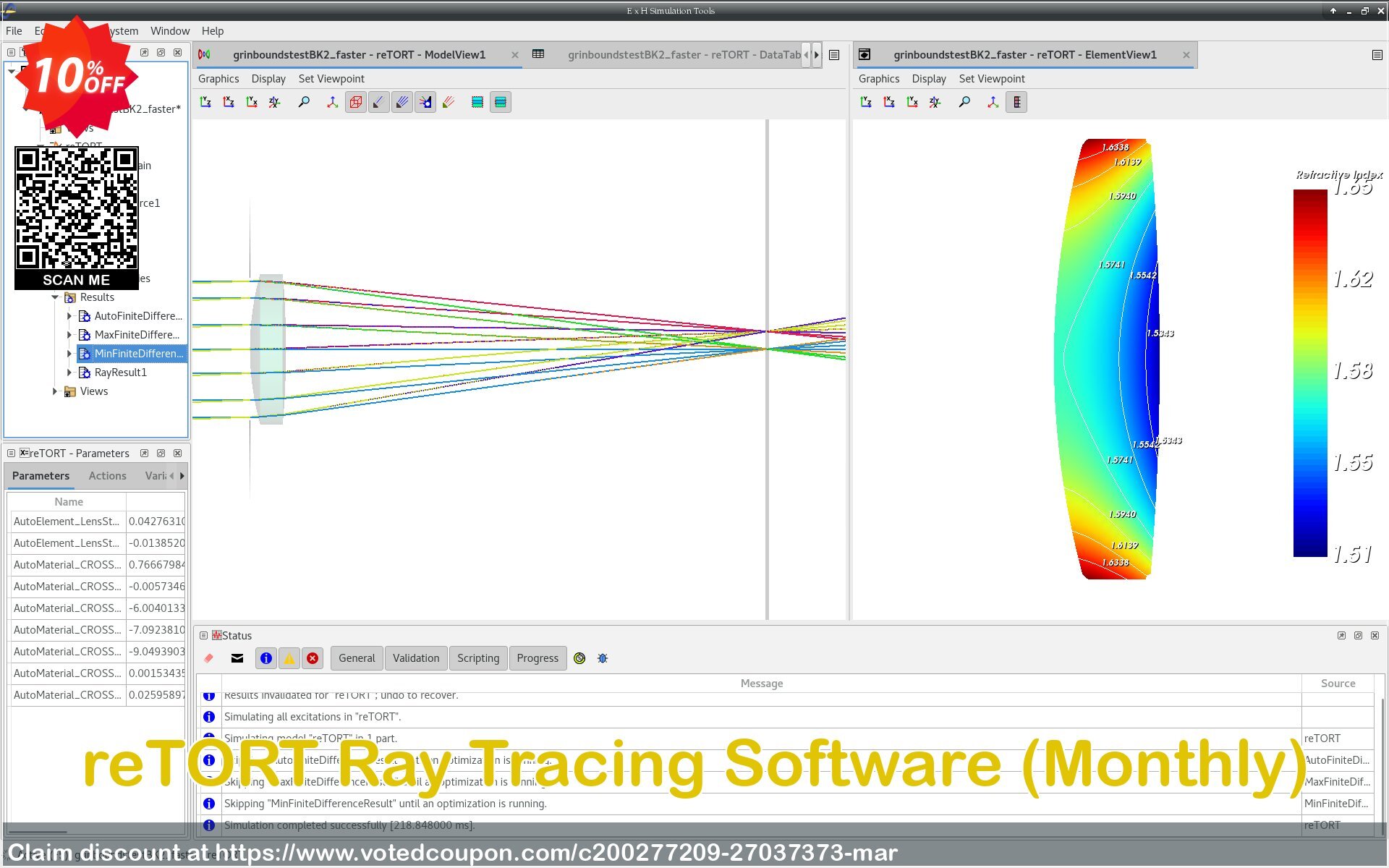Open ElementView1 tab list menu icon
1389x868 pixels.
point(1377,55)
